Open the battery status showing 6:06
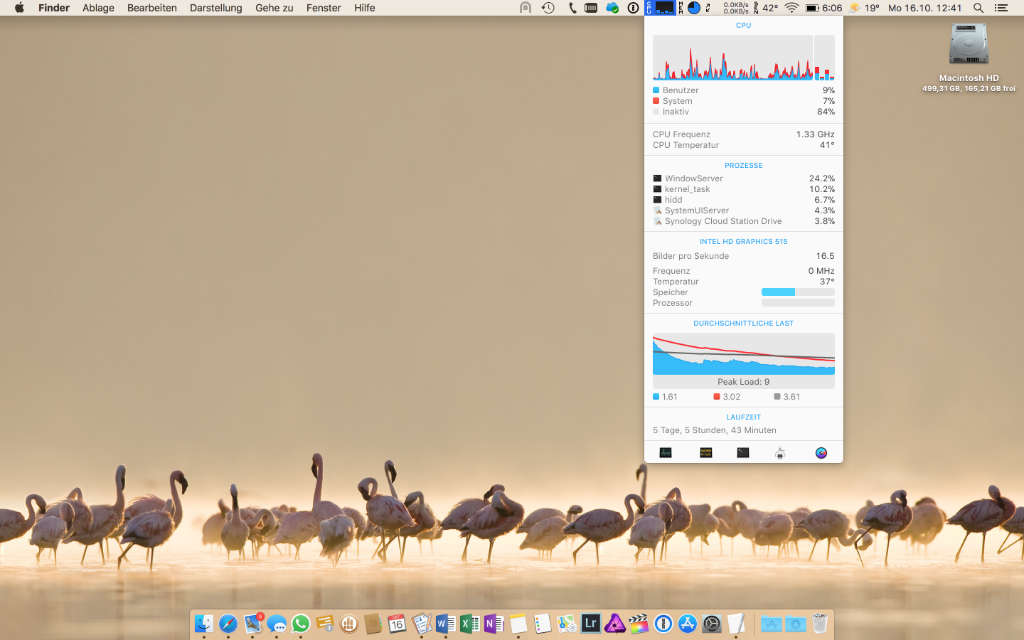 click(823, 8)
